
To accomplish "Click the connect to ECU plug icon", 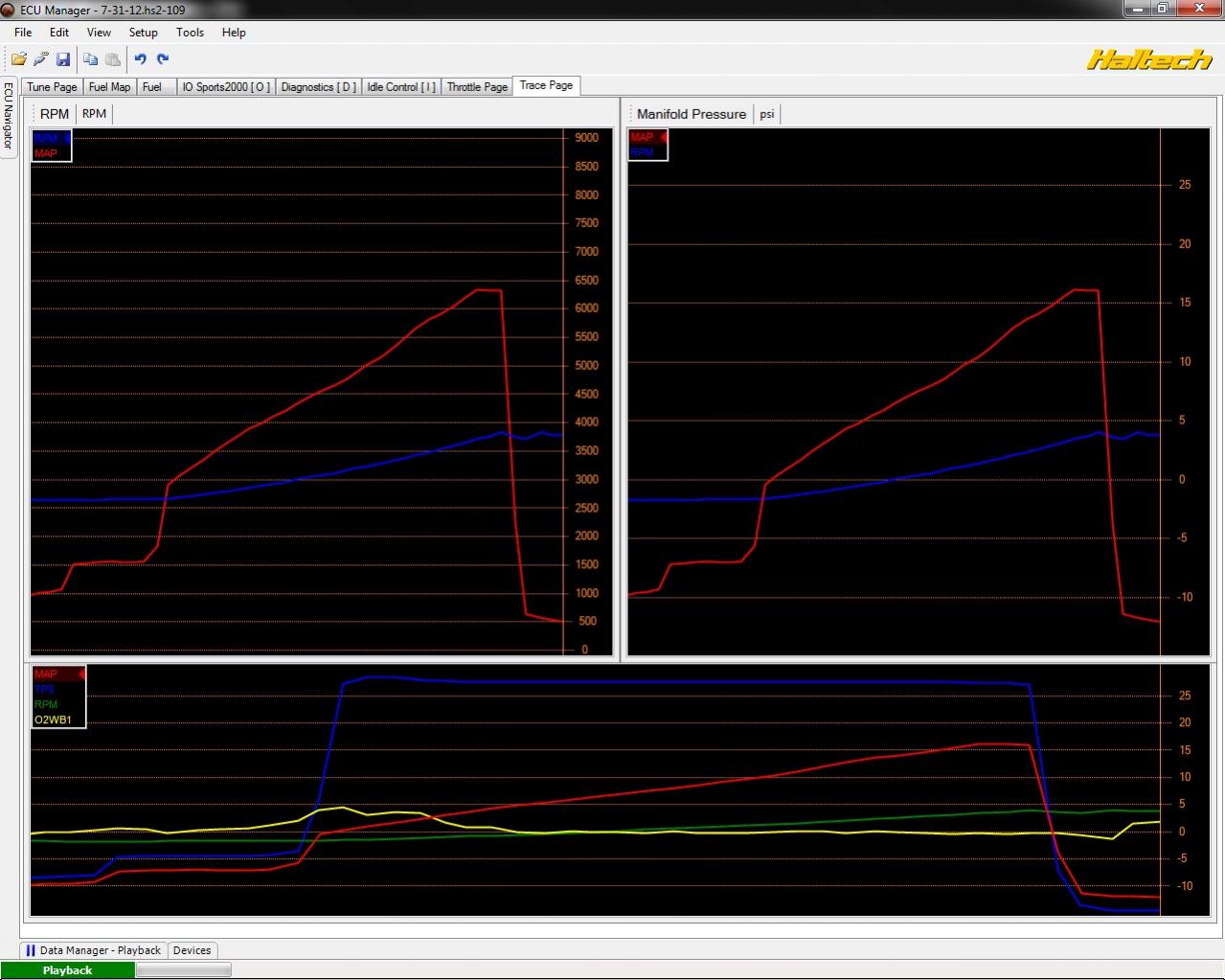I will coord(40,59).
